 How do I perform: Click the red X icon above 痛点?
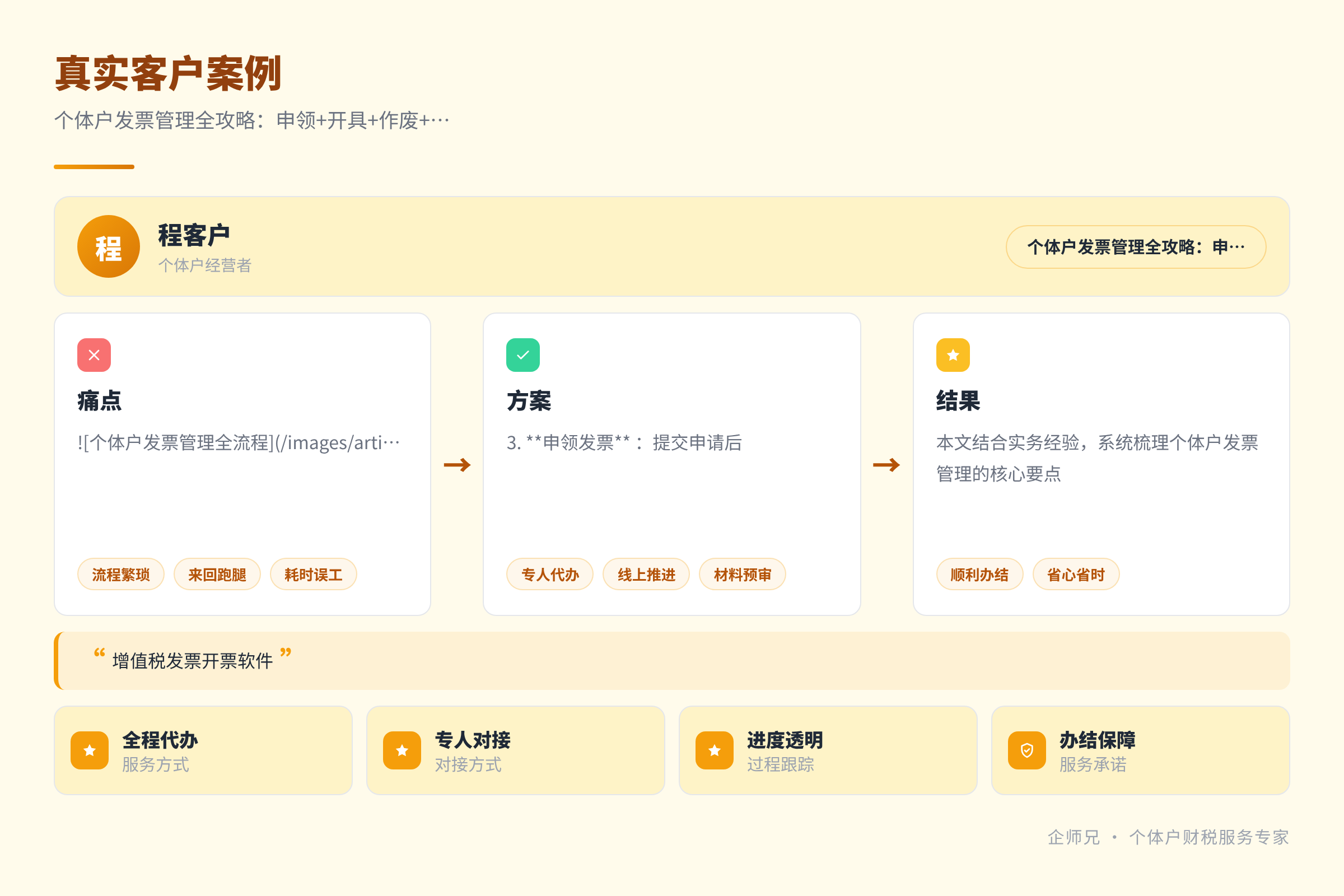pos(94,355)
